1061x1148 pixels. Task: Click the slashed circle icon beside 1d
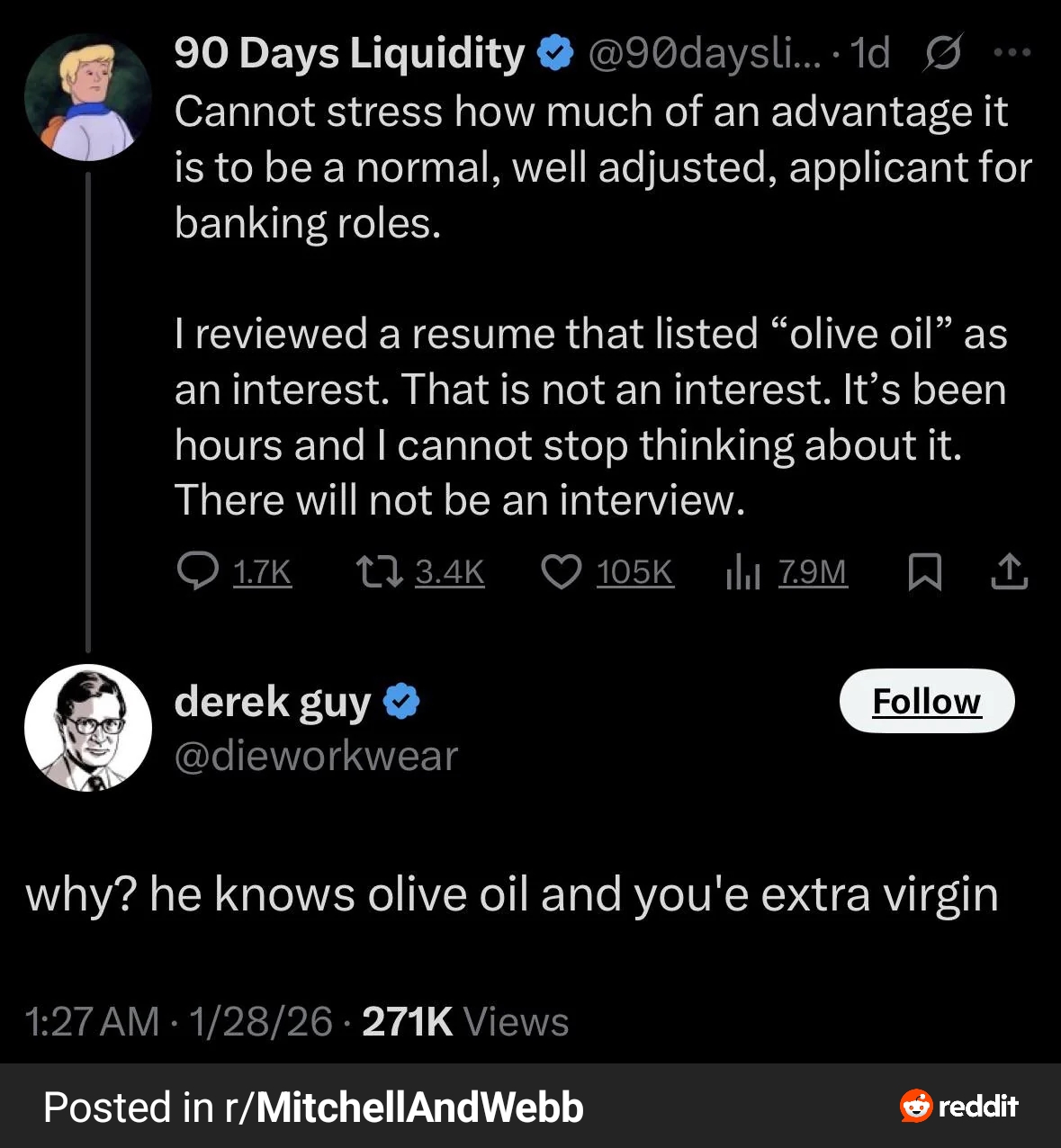[x=943, y=53]
